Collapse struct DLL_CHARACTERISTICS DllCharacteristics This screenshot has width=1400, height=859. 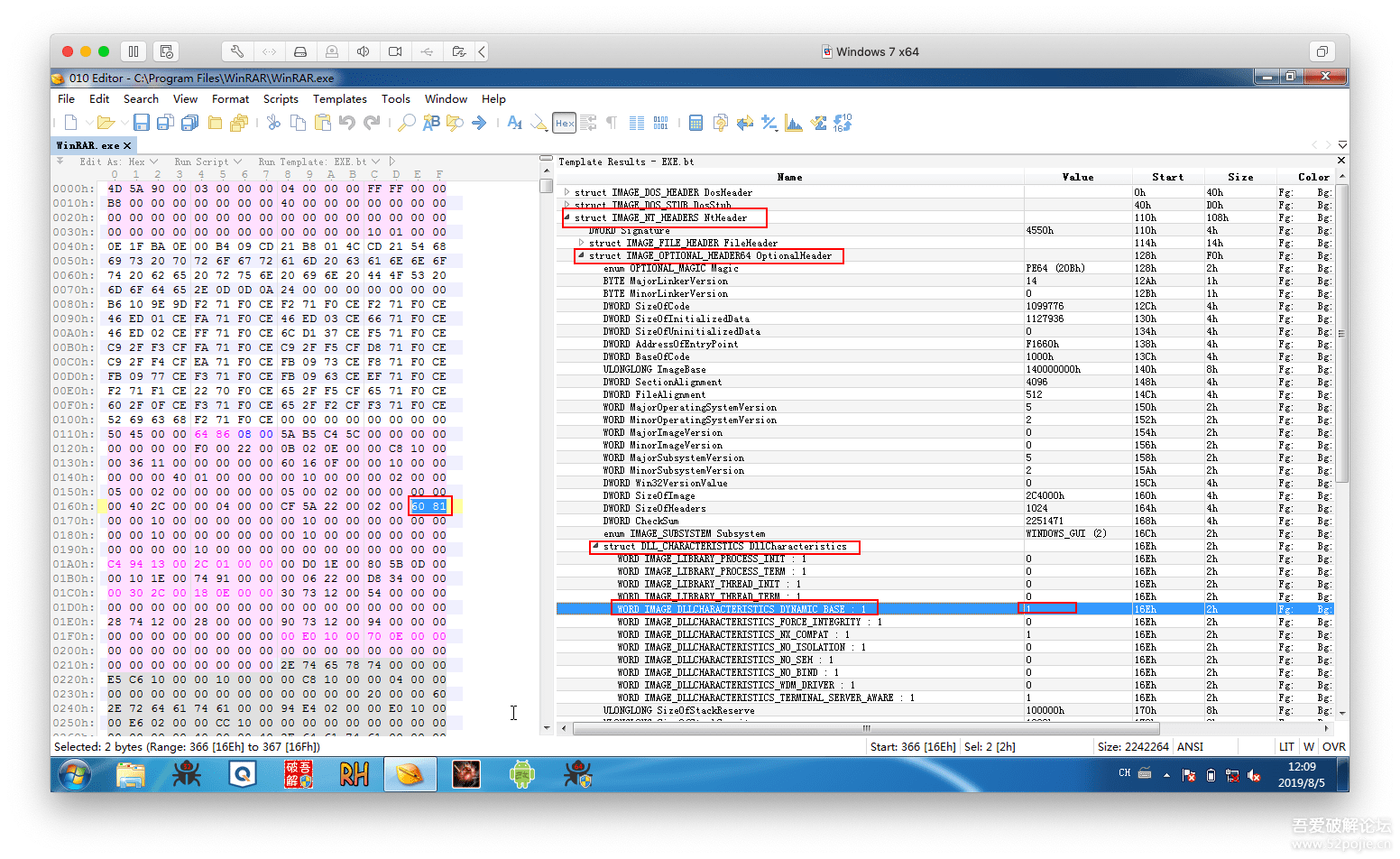595,546
